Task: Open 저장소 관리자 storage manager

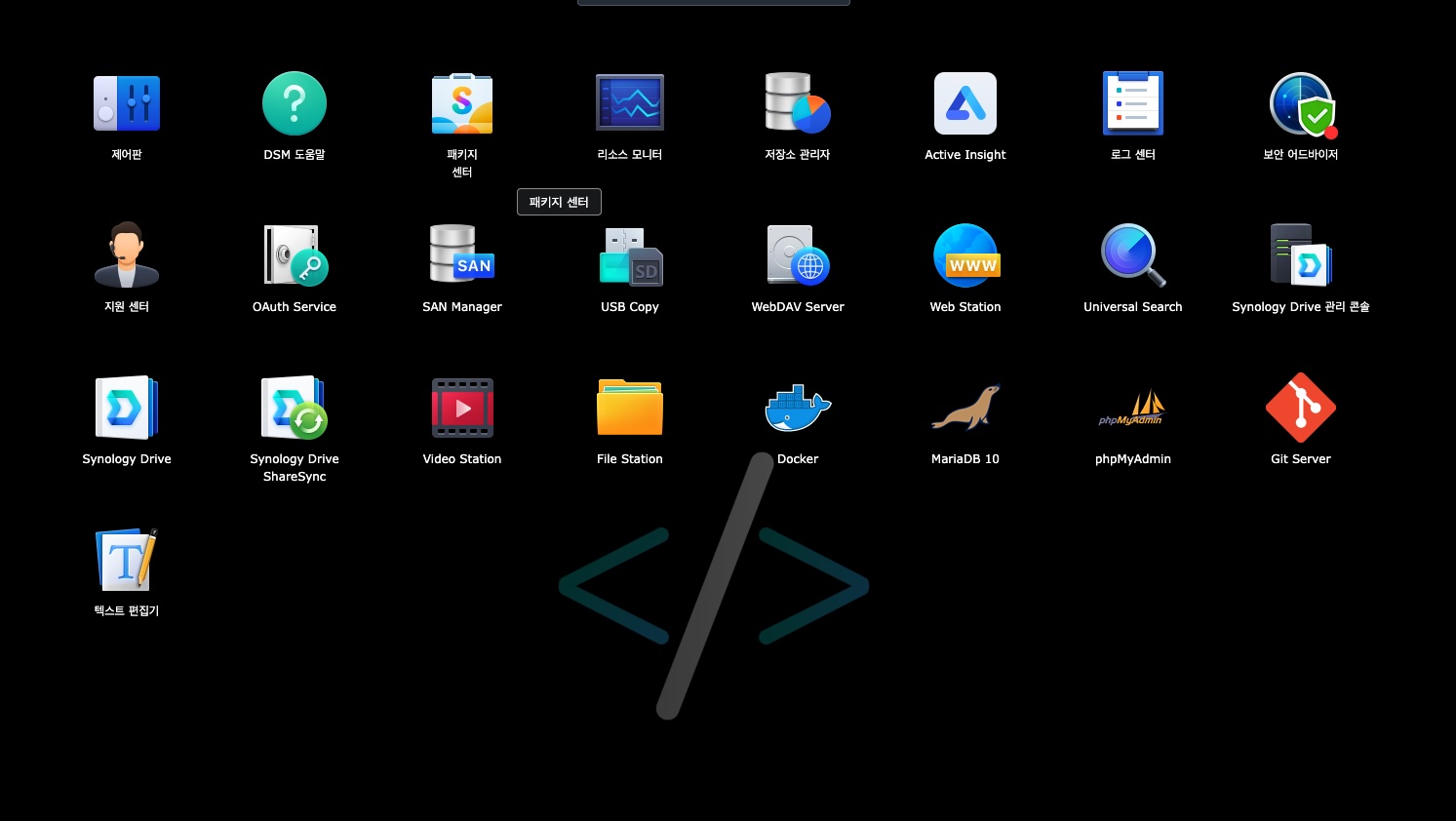Action: click(x=798, y=103)
